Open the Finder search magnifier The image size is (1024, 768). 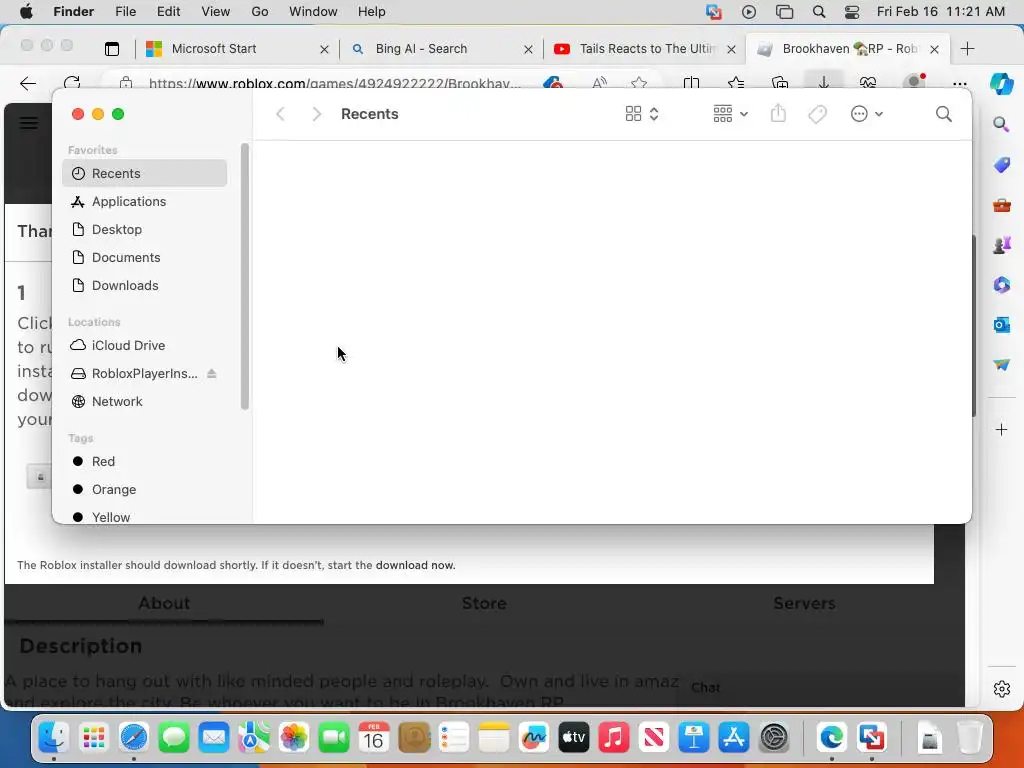point(943,114)
